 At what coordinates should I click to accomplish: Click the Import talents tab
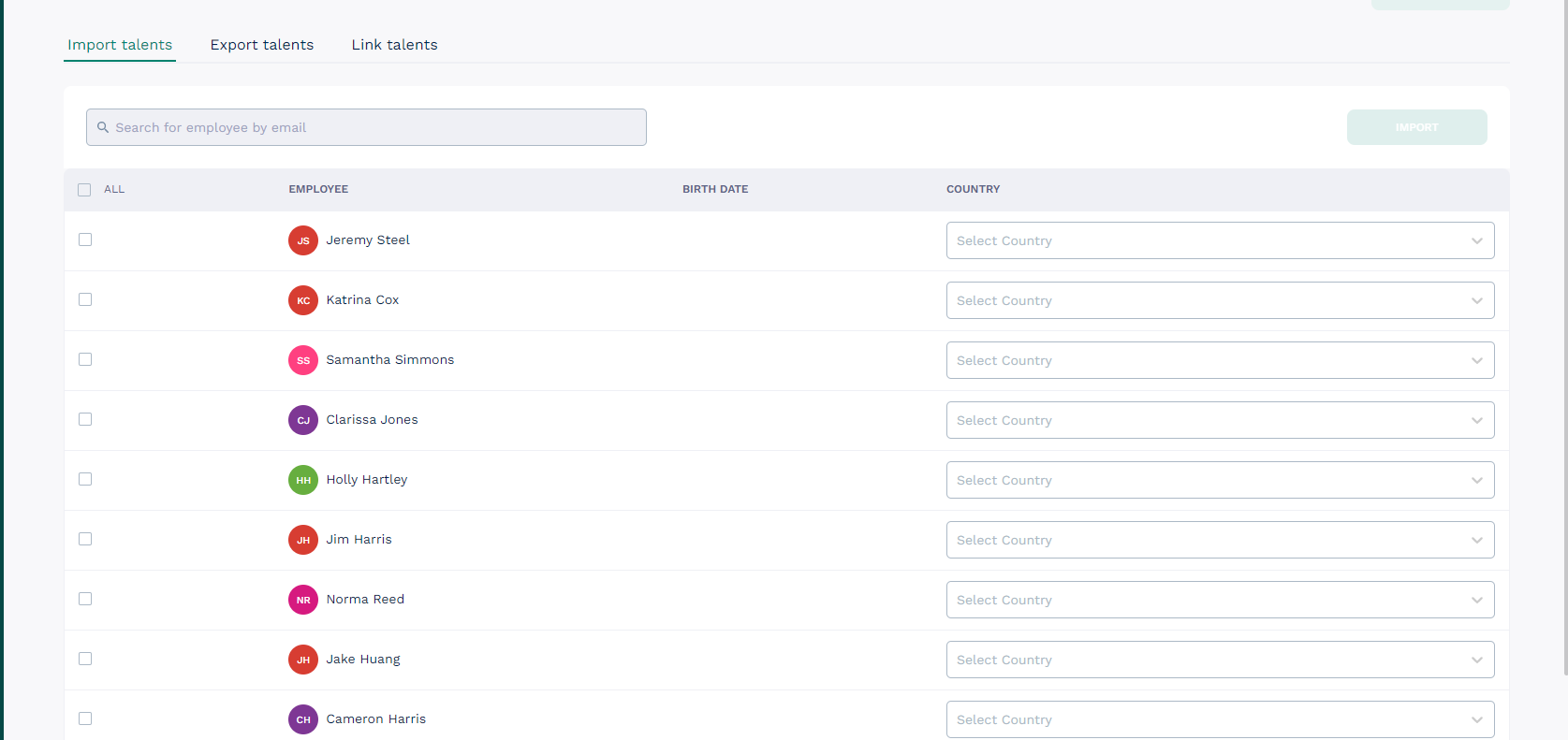(120, 45)
